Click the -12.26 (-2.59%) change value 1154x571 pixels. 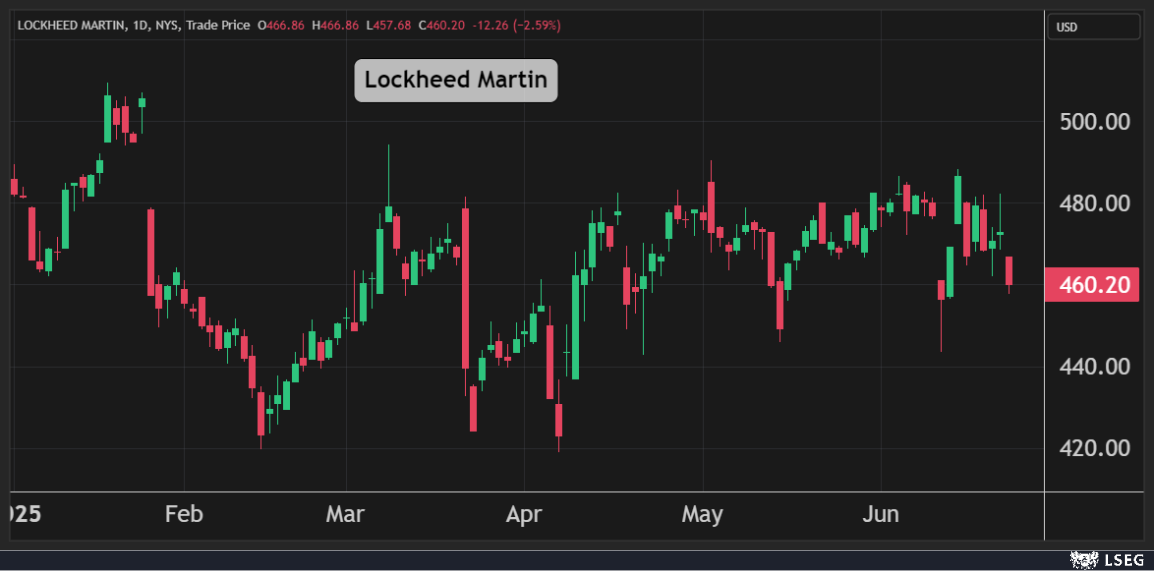[516, 26]
